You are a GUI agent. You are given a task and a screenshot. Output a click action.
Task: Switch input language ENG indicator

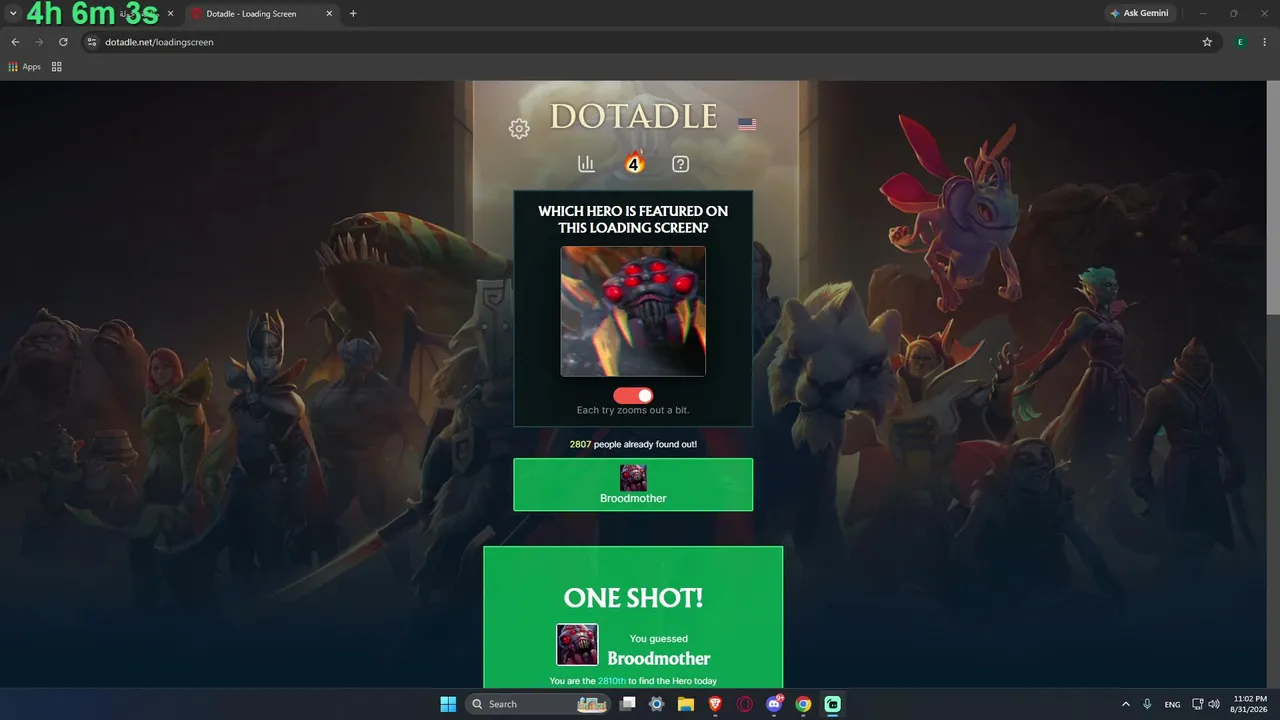[1173, 704]
